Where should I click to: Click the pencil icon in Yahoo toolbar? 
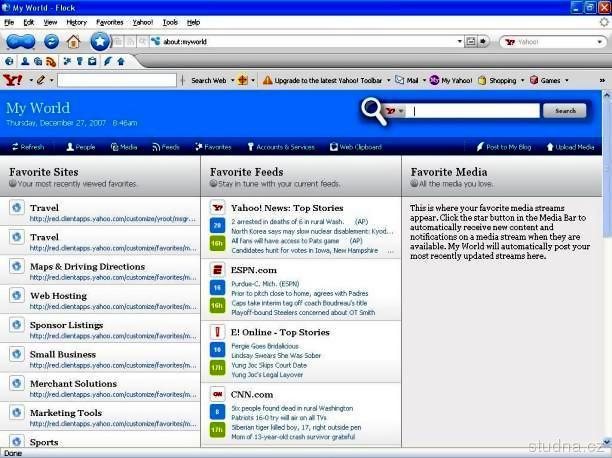point(41,80)
